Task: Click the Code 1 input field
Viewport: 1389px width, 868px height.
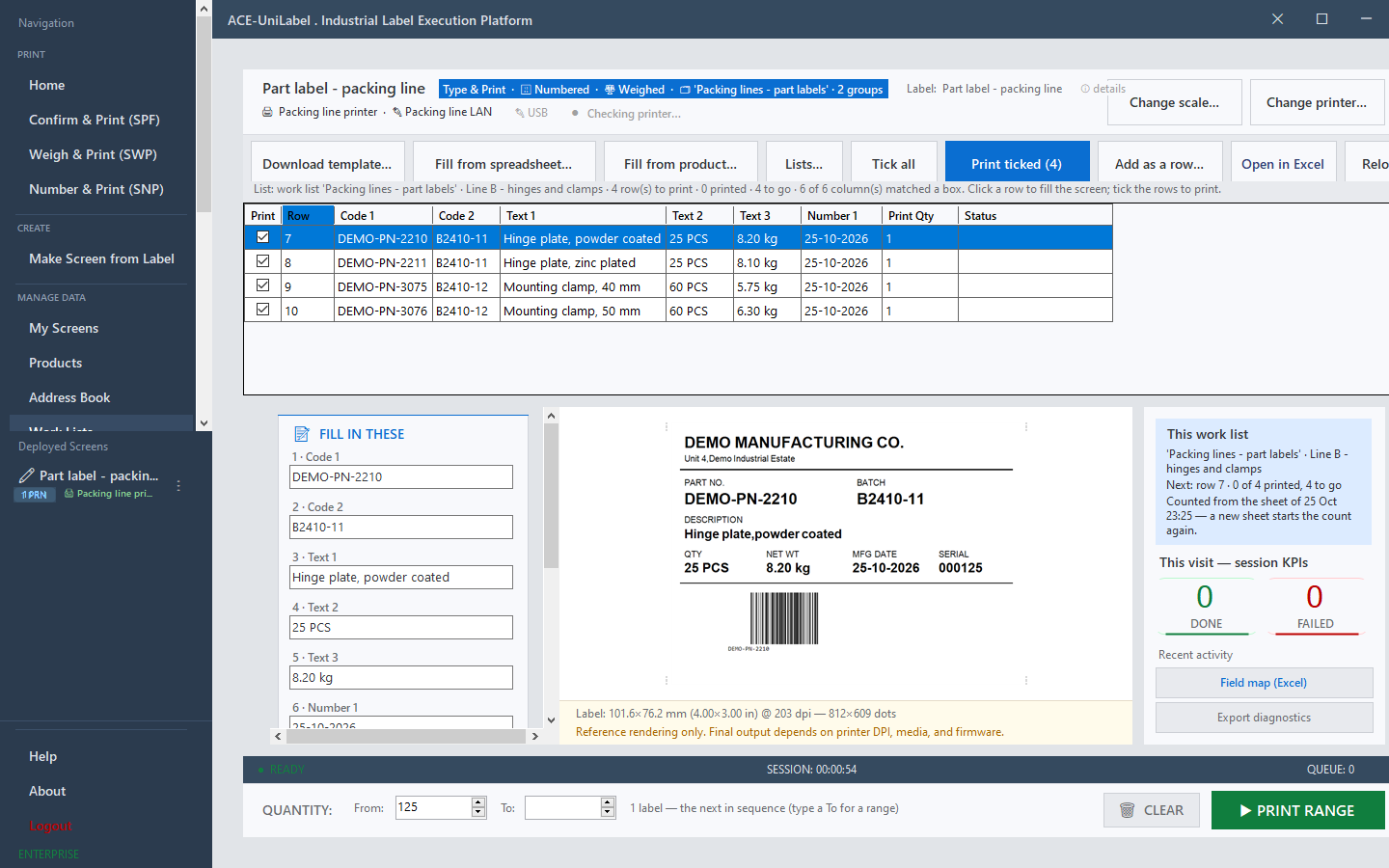Action: coord(401,476)
